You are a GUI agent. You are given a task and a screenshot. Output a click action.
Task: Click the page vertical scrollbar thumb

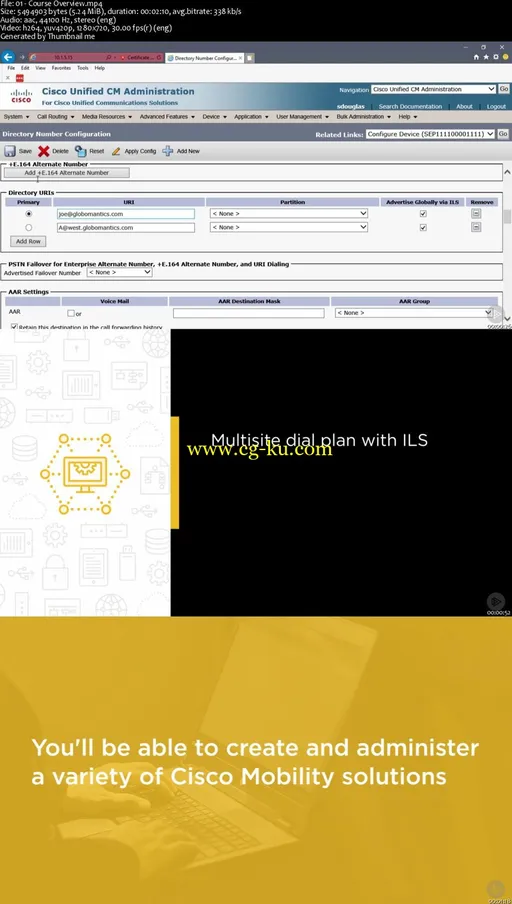507,216
